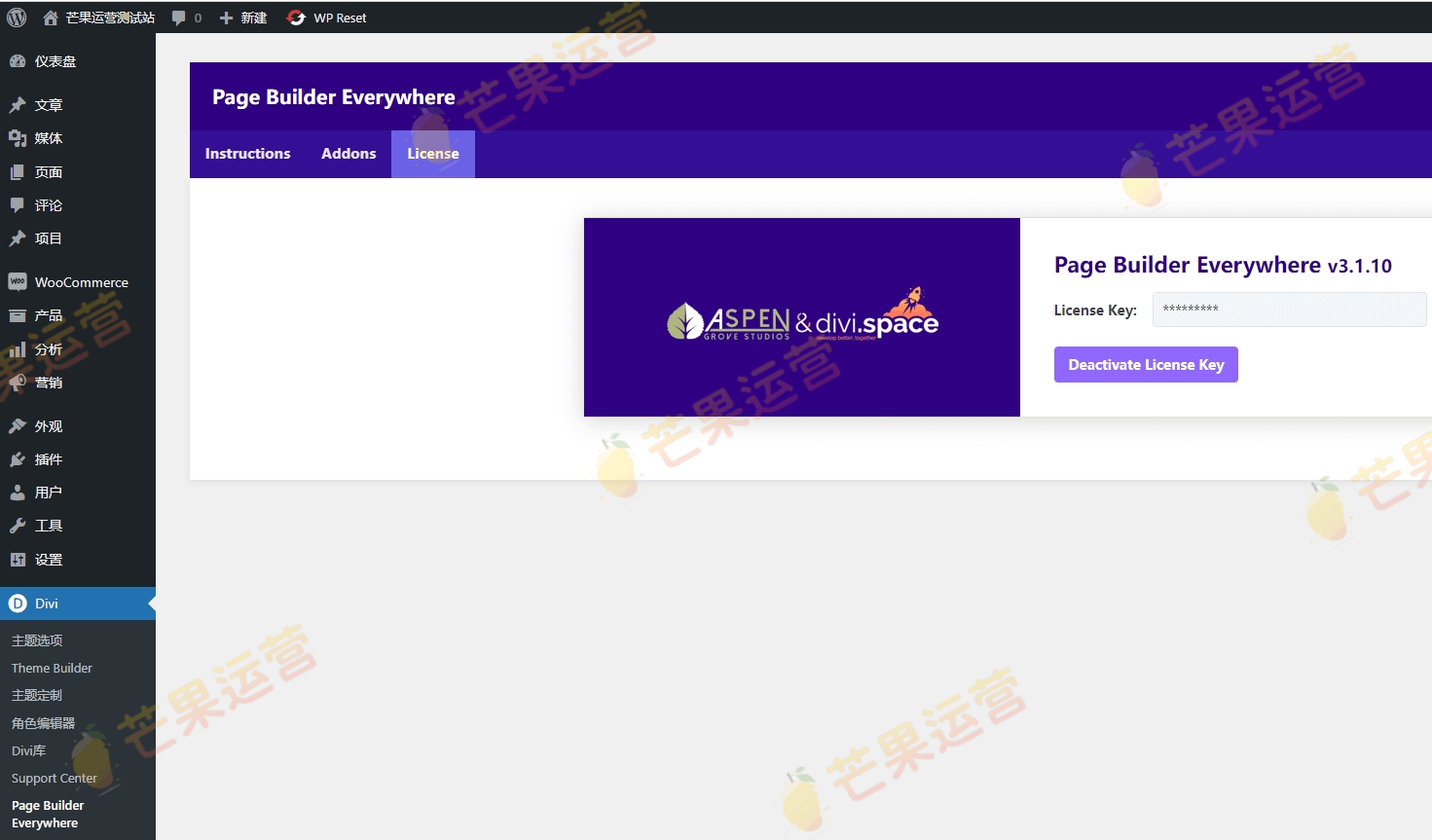Switch to the Addons tab
The height and width of the screenshot is (840, 1432).
348,153
